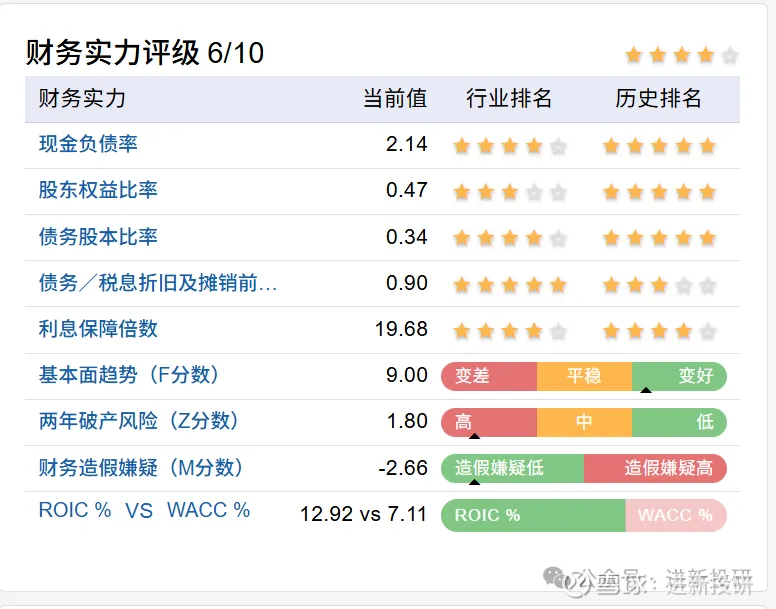Screen dimensions: 776x609
Task: Click industry rank stars for 利息保障倍数
Action: coord(509,330)
